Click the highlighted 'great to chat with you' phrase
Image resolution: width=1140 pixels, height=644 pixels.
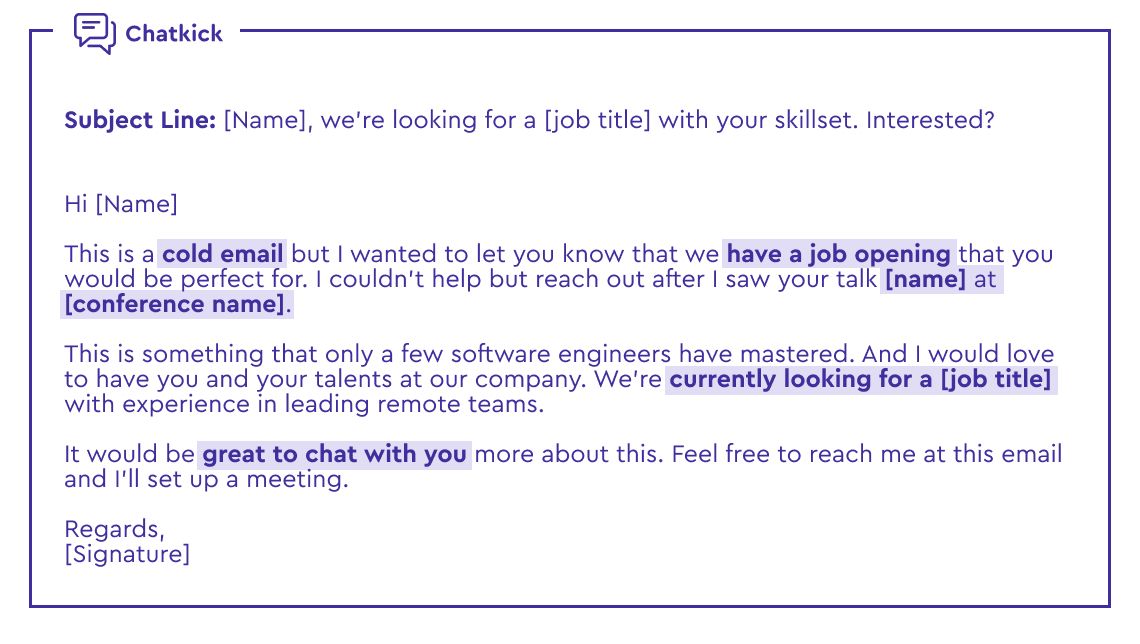click(334, 454)
